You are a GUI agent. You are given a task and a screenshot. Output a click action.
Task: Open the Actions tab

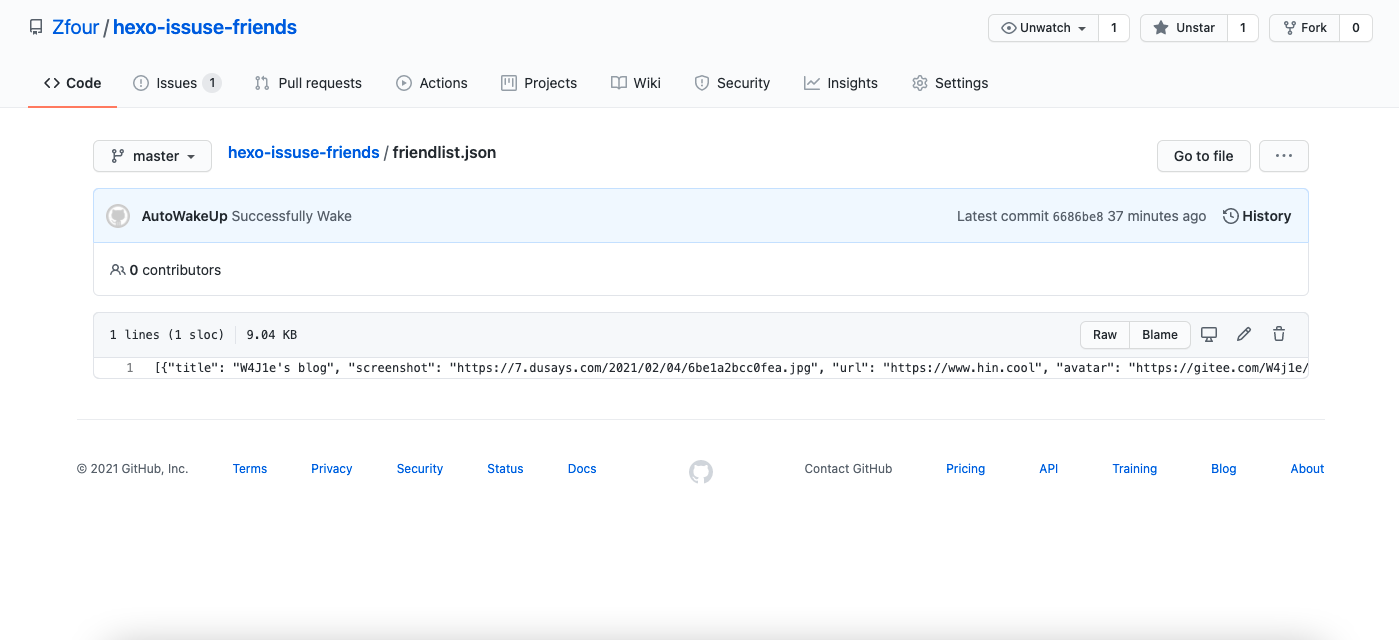click(432, 83)
